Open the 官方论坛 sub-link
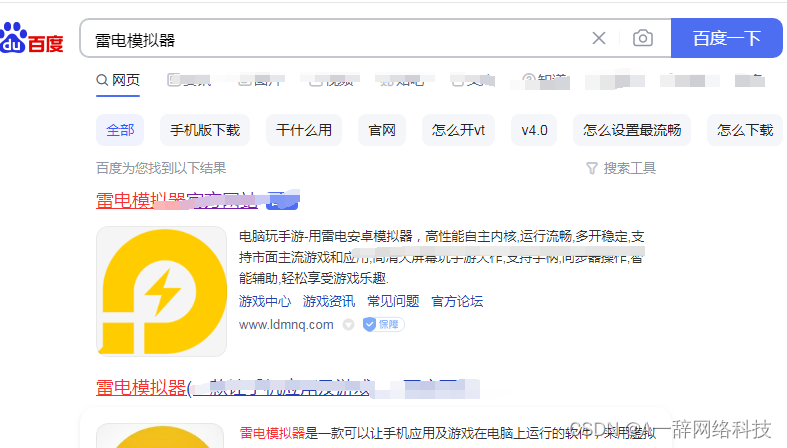 coord(457,302)
